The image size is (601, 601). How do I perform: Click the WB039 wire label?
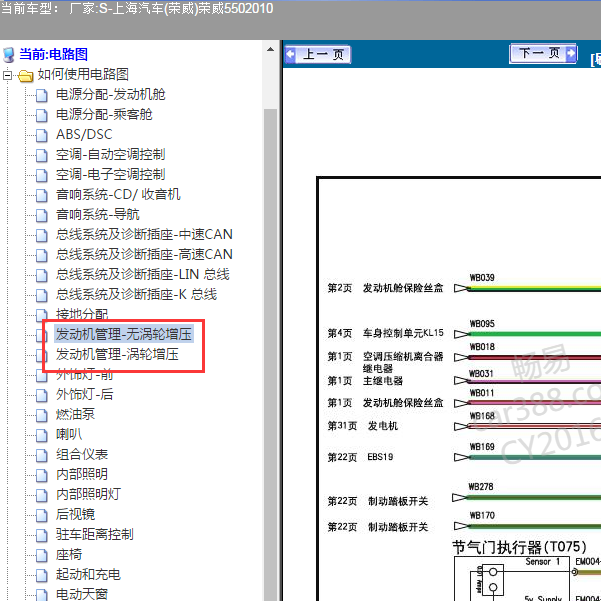tap(482, 278)
